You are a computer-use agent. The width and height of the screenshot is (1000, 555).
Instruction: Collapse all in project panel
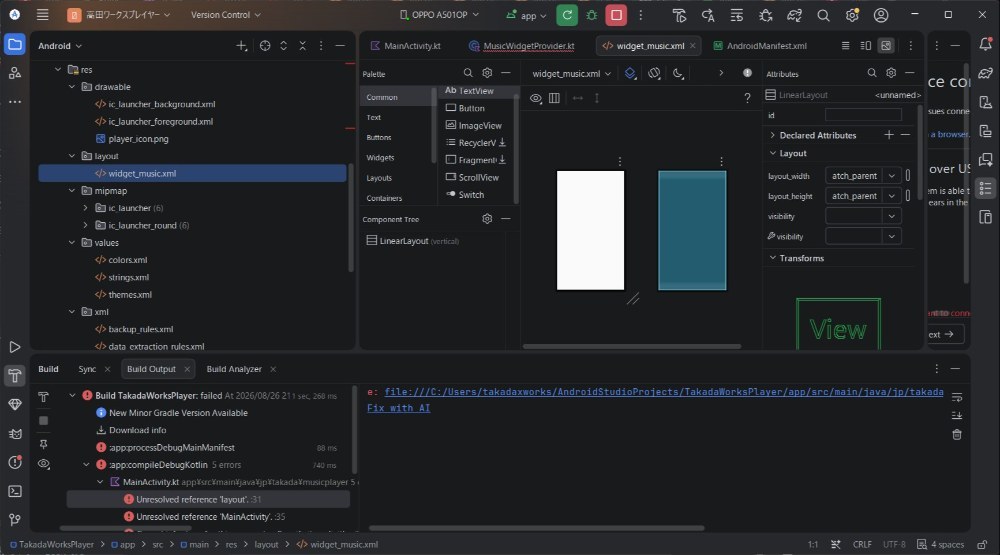click(302, 46)
